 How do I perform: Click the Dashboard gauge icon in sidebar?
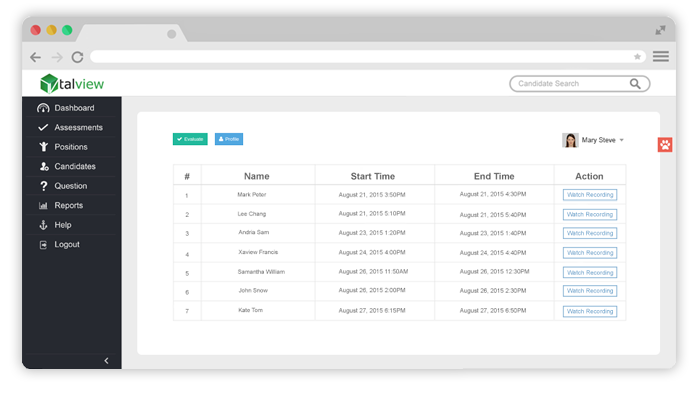click(x=43, y=108)
